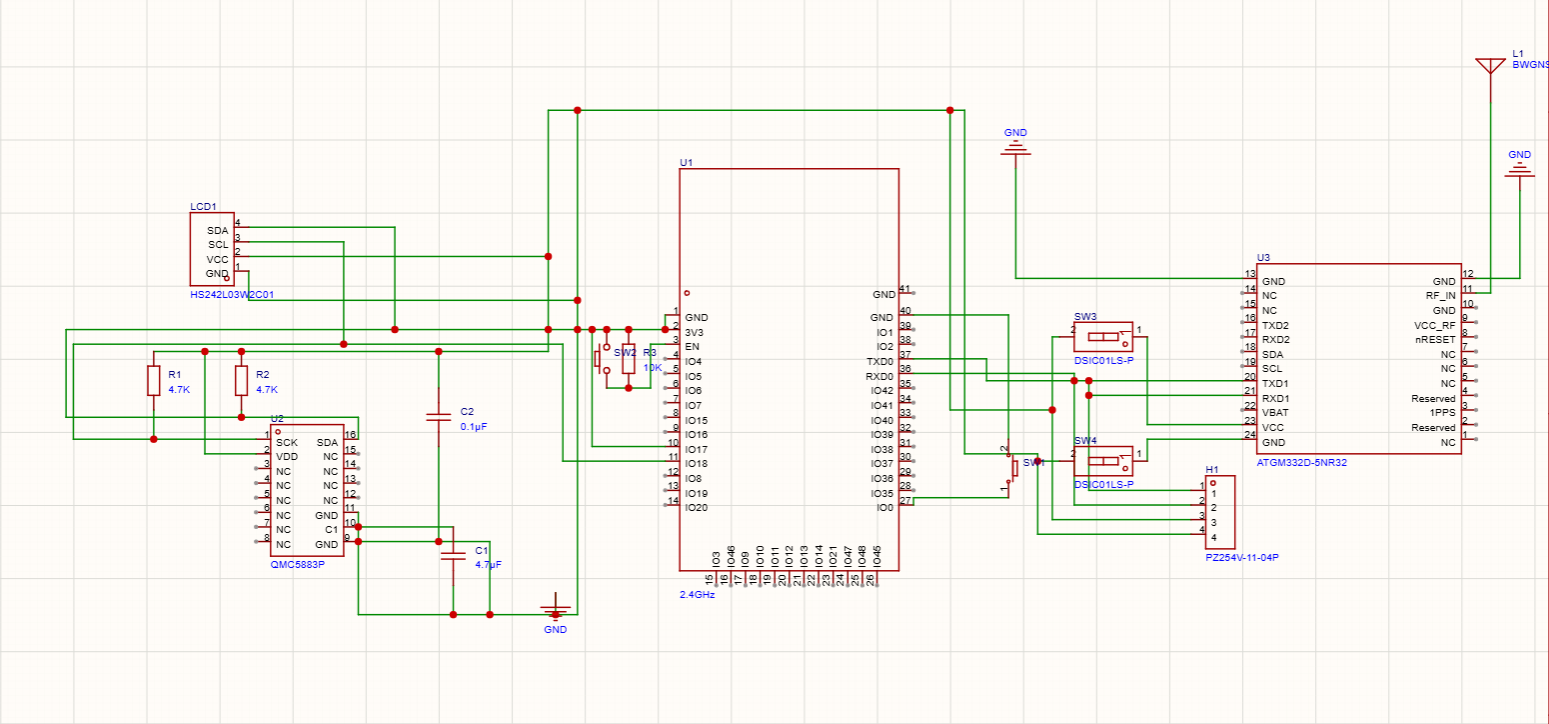The width and height of the screenshot is (1549, 724).
Task: Click the HS242L03W2C01 part label
Action: (232, 296)
